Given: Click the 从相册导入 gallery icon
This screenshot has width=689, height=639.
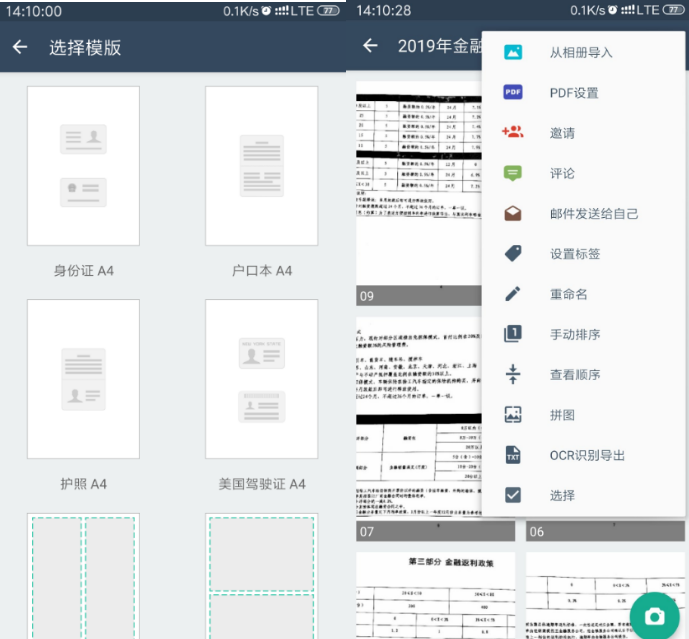Looking at the screenshot, I should click(x=513, y=52).
